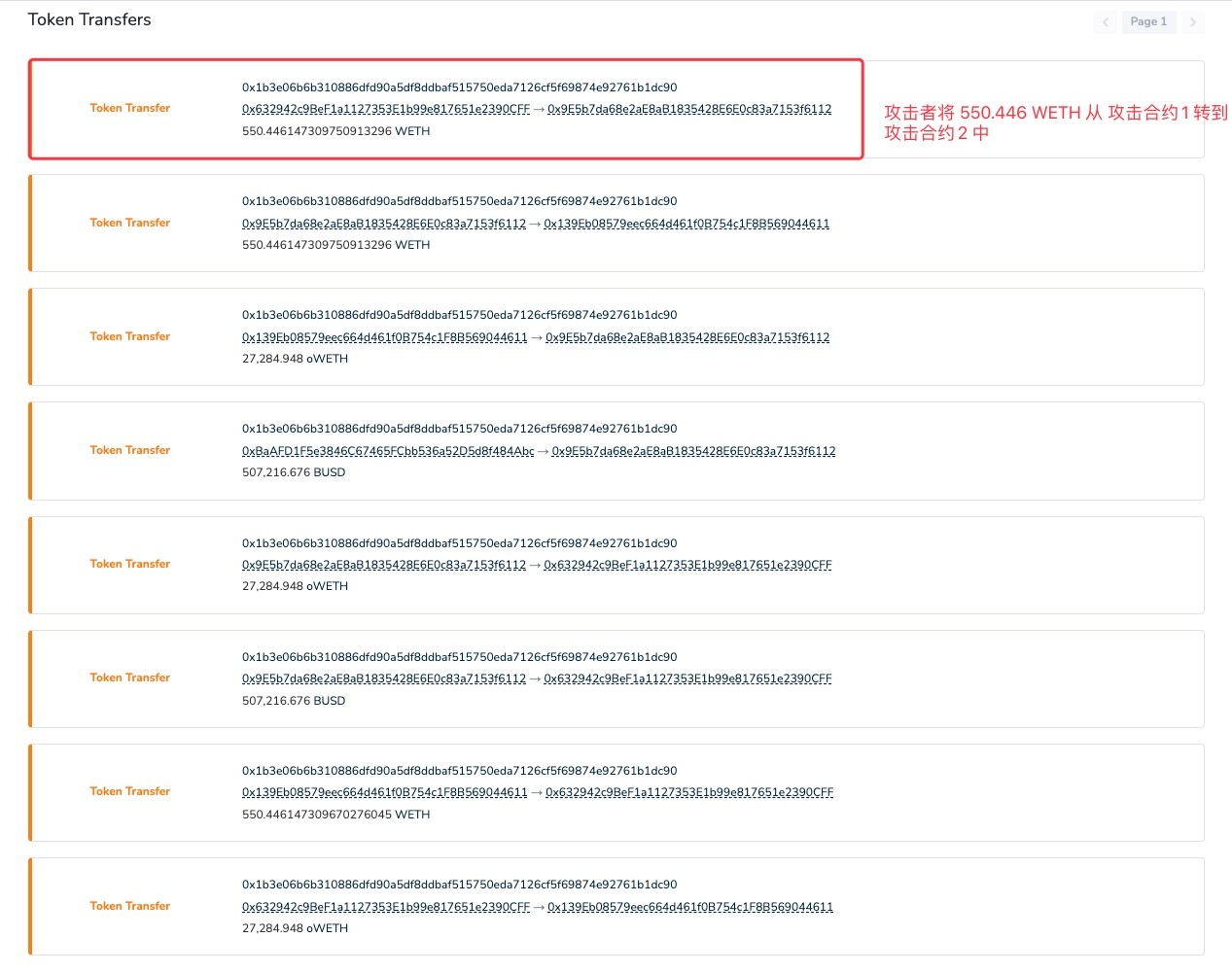Open recipient 0x139Eb085 in last transfer row

tap(690, 907)
